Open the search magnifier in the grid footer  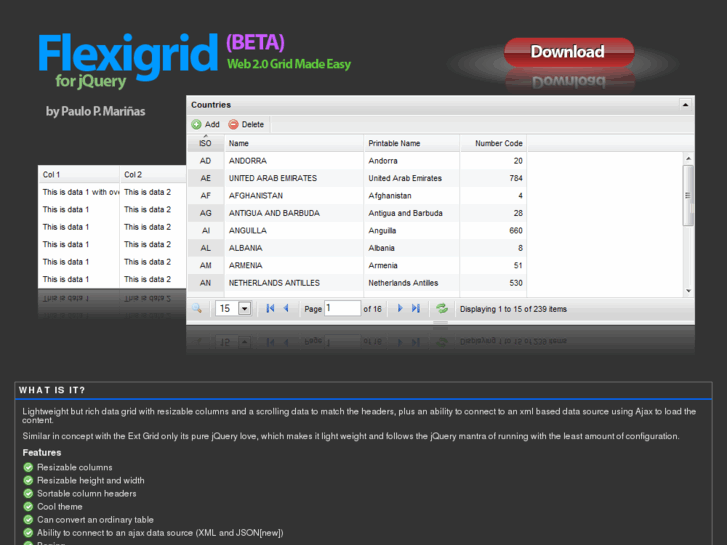(x=197, y=308)
